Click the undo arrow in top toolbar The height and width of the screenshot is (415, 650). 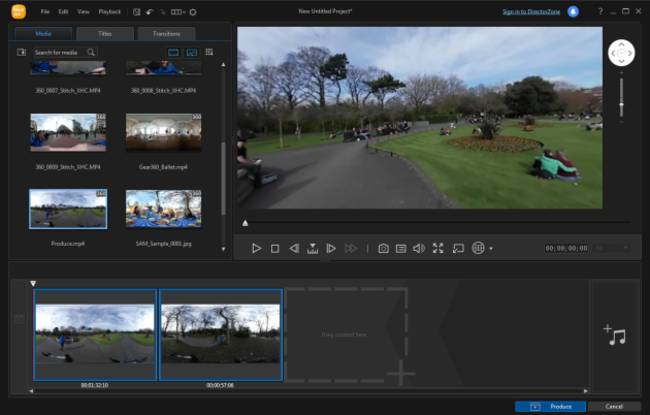pos(149,12)
